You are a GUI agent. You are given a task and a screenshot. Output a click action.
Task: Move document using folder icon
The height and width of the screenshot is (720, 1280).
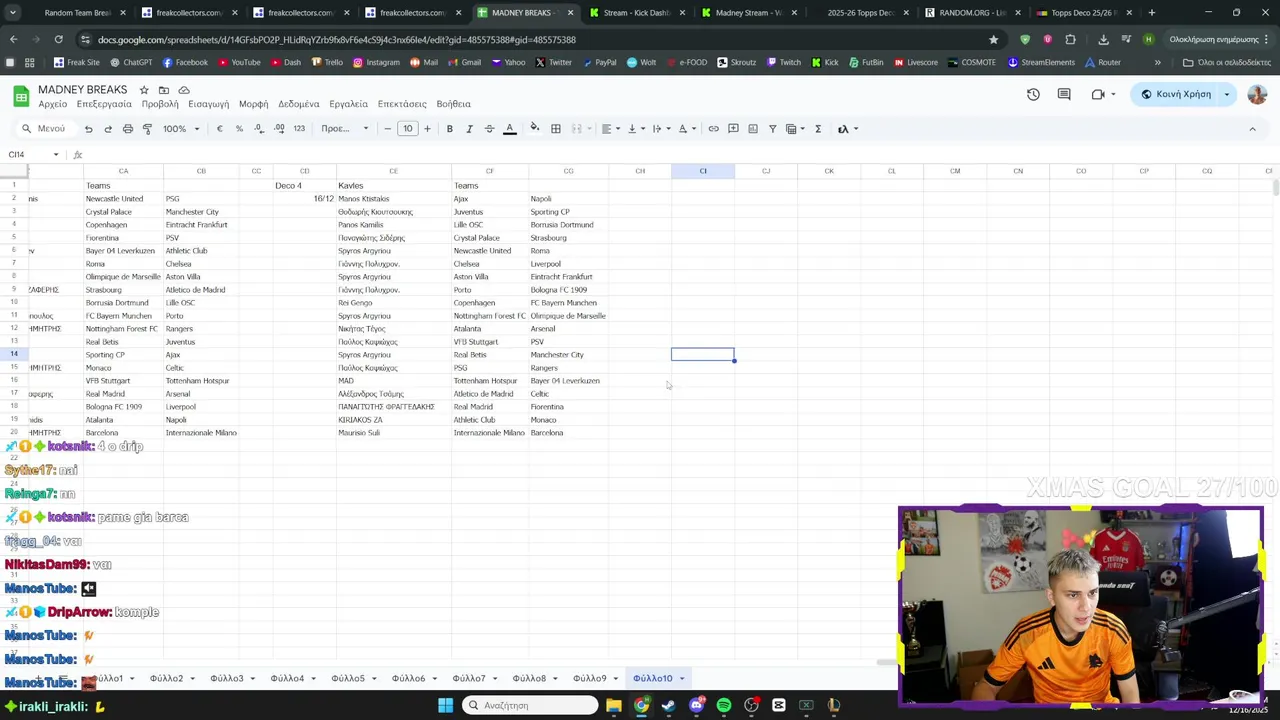point(164,90)
